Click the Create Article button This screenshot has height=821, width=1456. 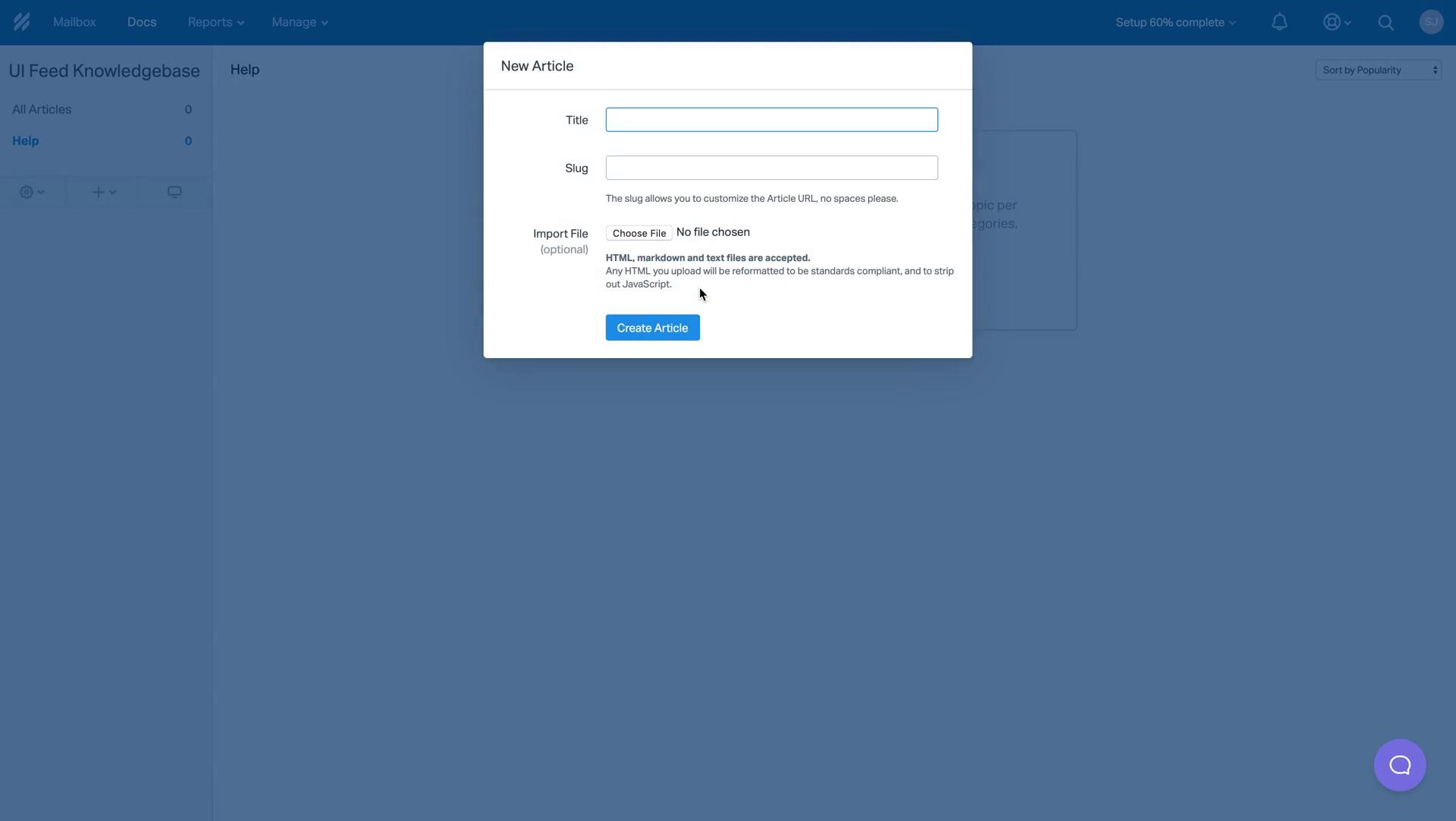pyautogui.click(x=652, y=327)
